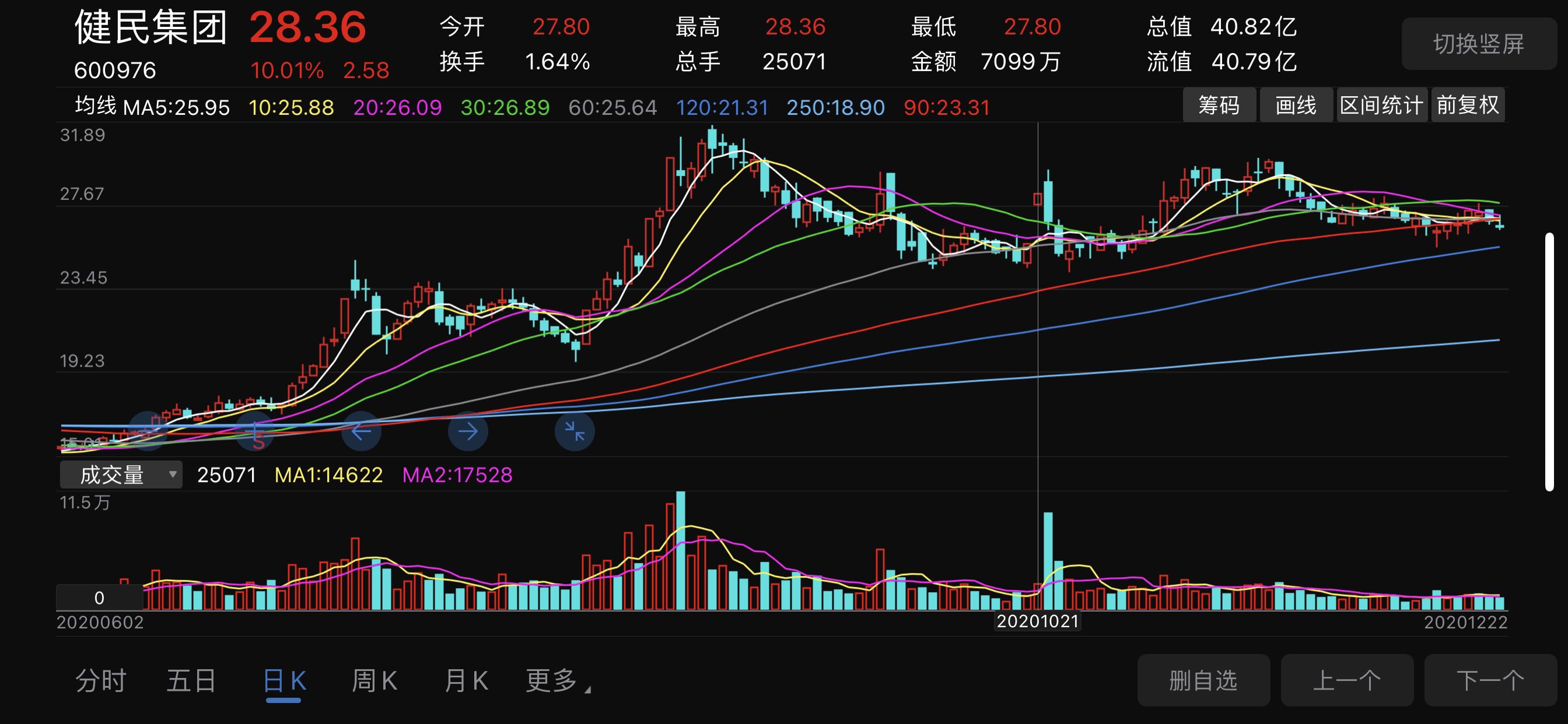Click the 金额 value 7099万
The height and width of the screenshot is (724, 1568).
(x=1020, y=61)
